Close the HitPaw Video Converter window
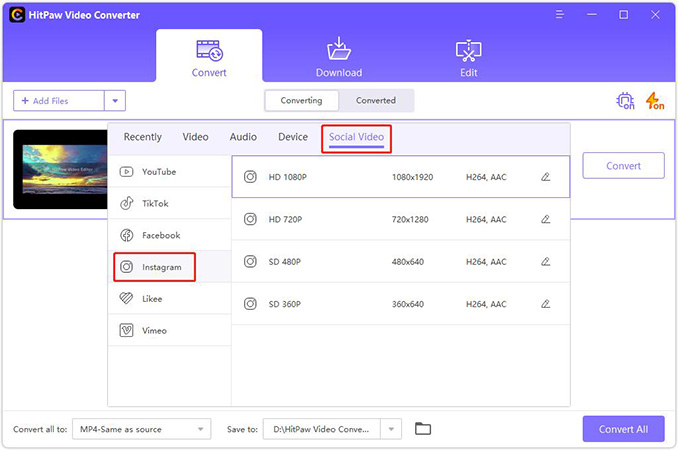Viewport: 678px width, 450px height. 655,15
